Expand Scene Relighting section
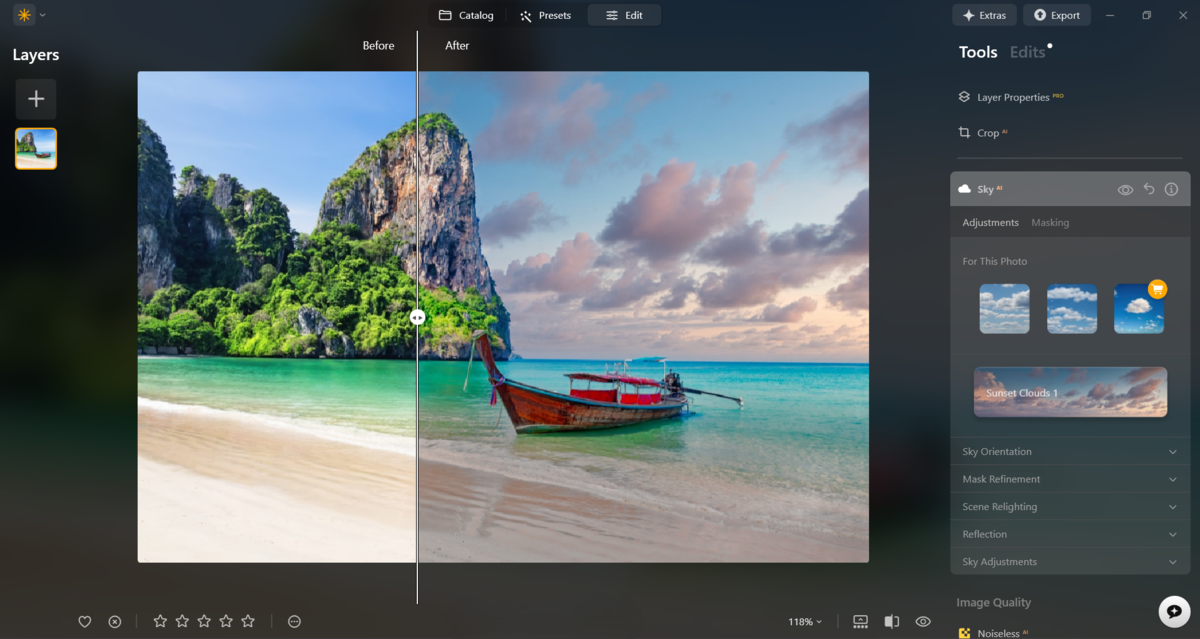Screen dimensions: 1200x639 click(x=1070, y=507)
